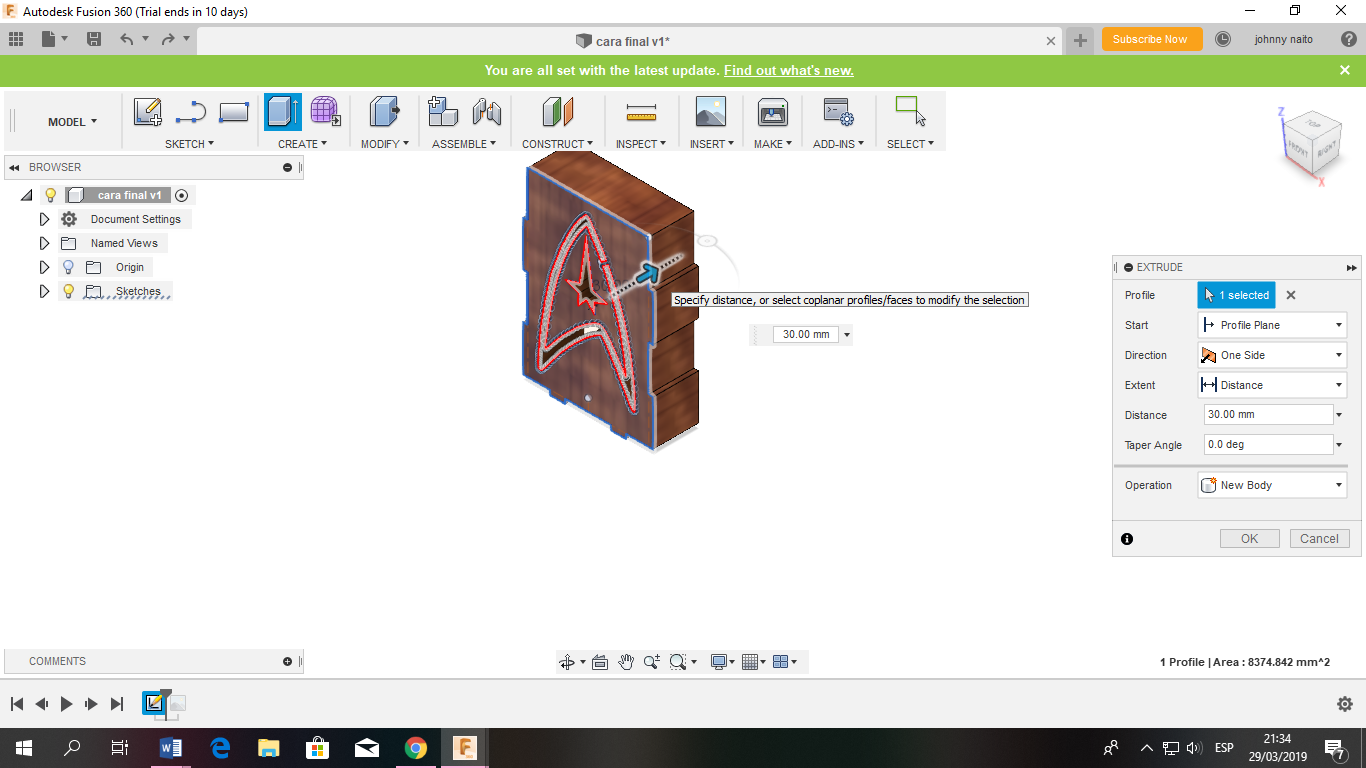Select the window Select tool
Image resolution: width=1366 pixels, height=768 pixels.
[910, 112]
